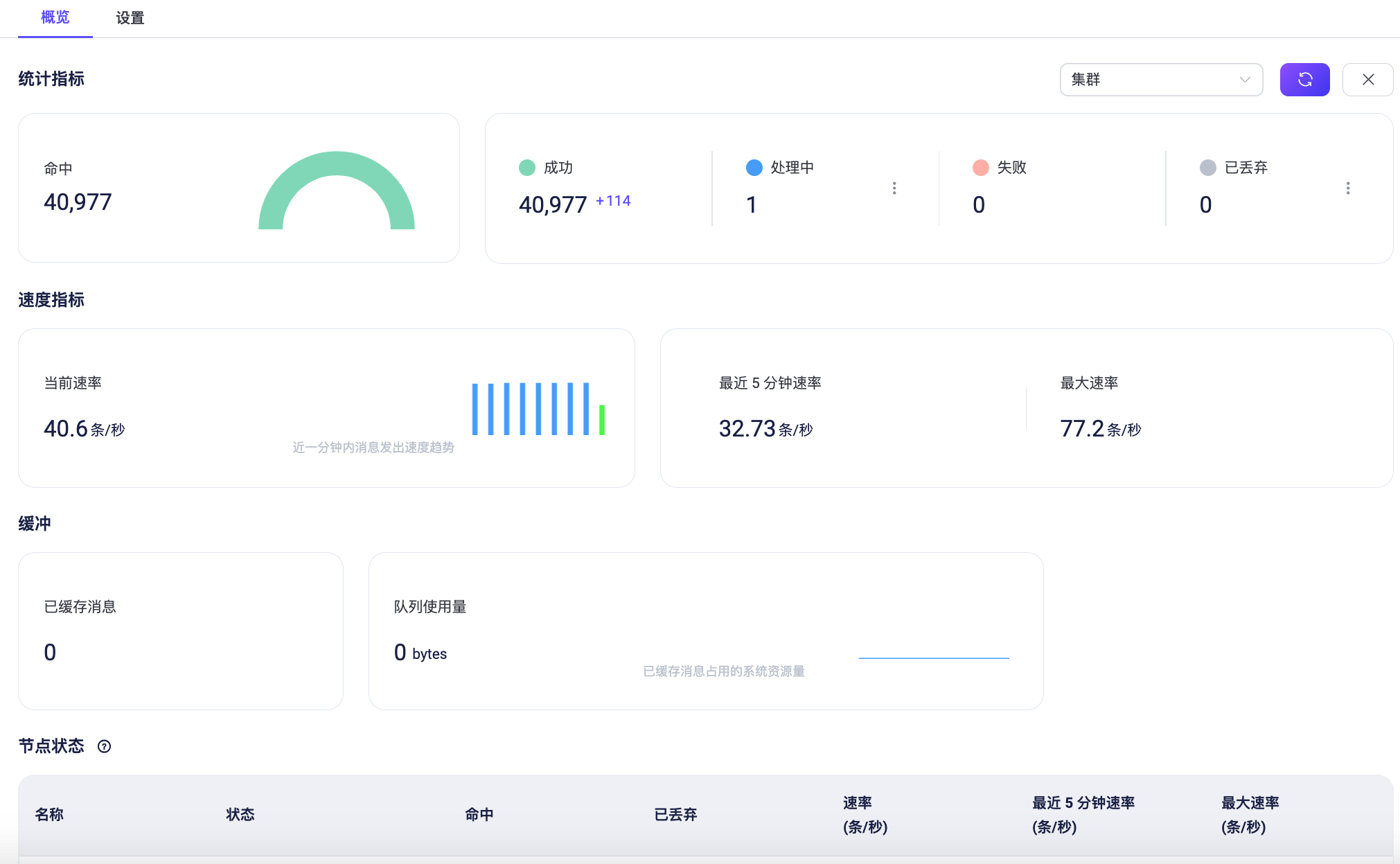Click the purple refresh icon
Image resolution: width=1400 pixels, height=864 pixels.
pyautogui.click(x=1304, y=79)
